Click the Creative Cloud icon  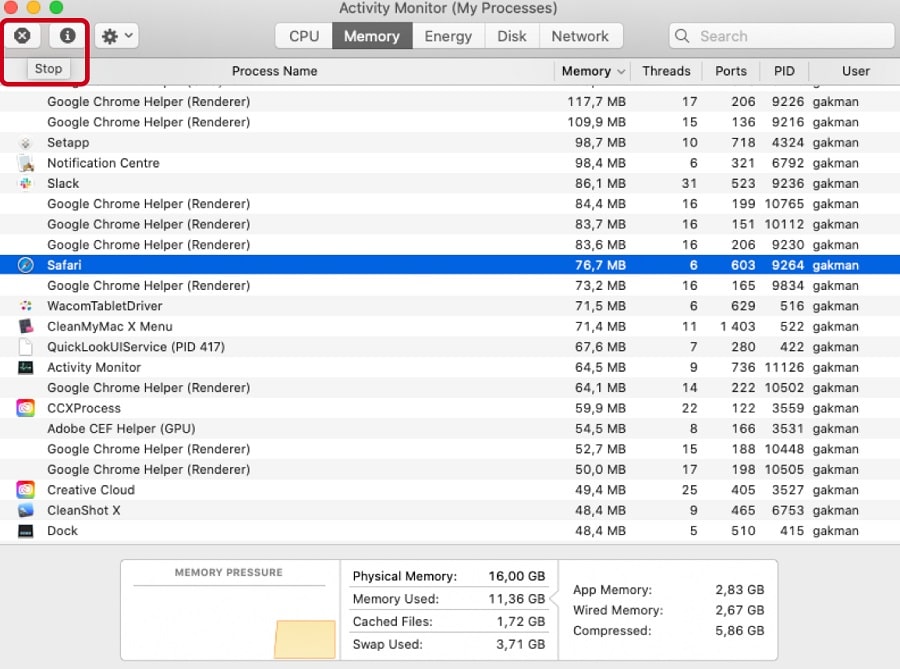click(x=26, y=490)
